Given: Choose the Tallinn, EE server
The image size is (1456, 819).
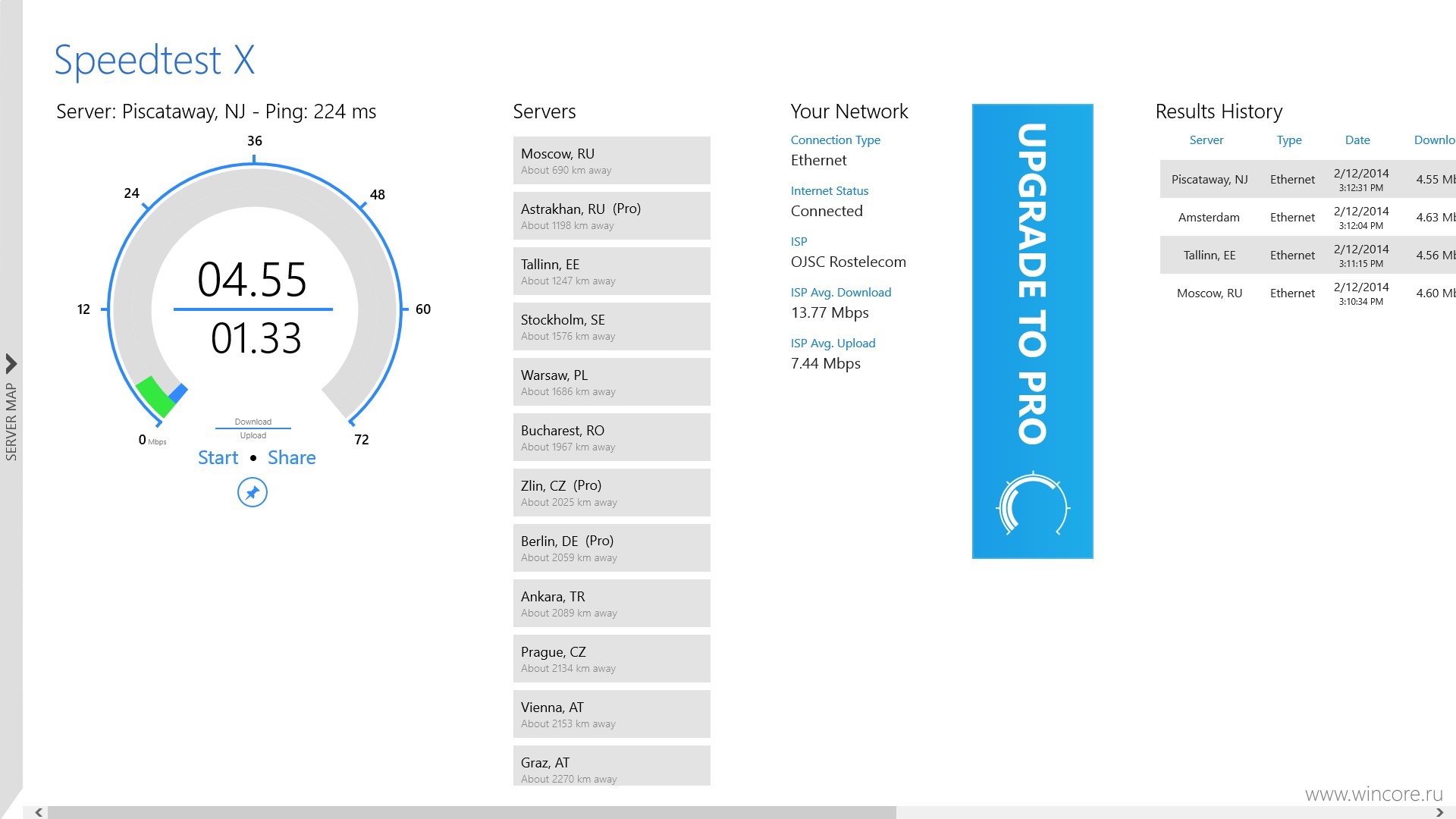Looking at the screenshot, I should coord(612,271).
